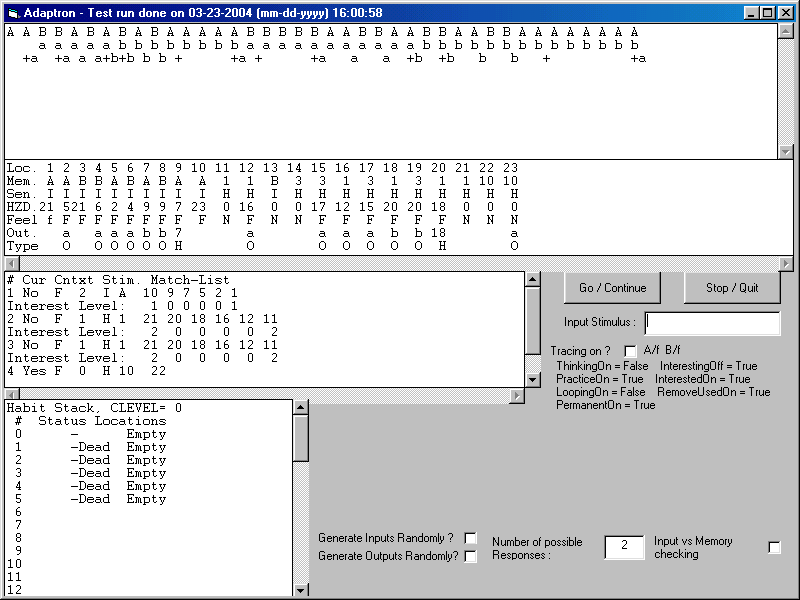
Task: Click down arrow of Match-List pane scrollbar
Action: (x=533, y=379)
